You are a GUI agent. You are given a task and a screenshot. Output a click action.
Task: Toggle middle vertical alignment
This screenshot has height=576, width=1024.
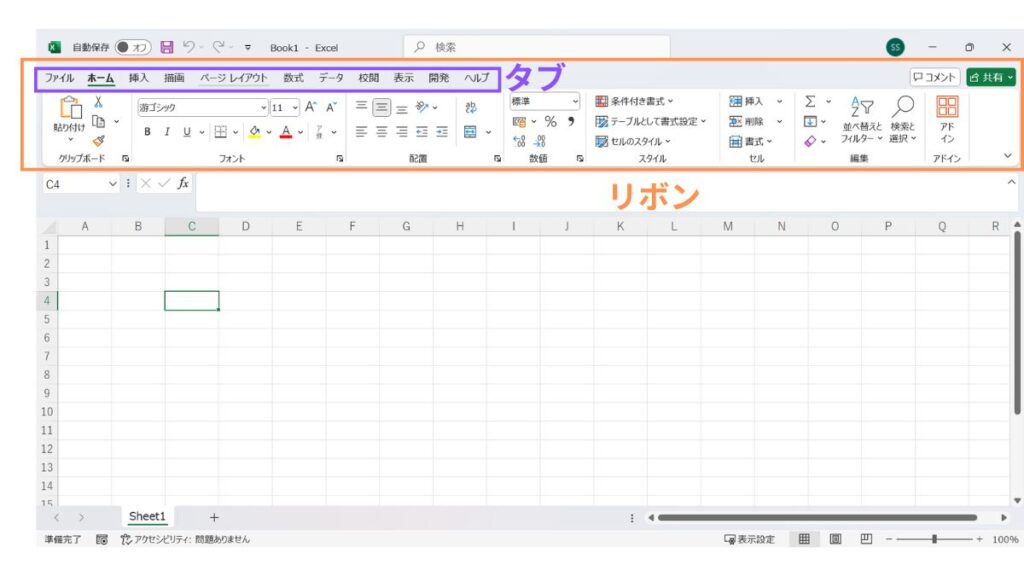point(381,107)
